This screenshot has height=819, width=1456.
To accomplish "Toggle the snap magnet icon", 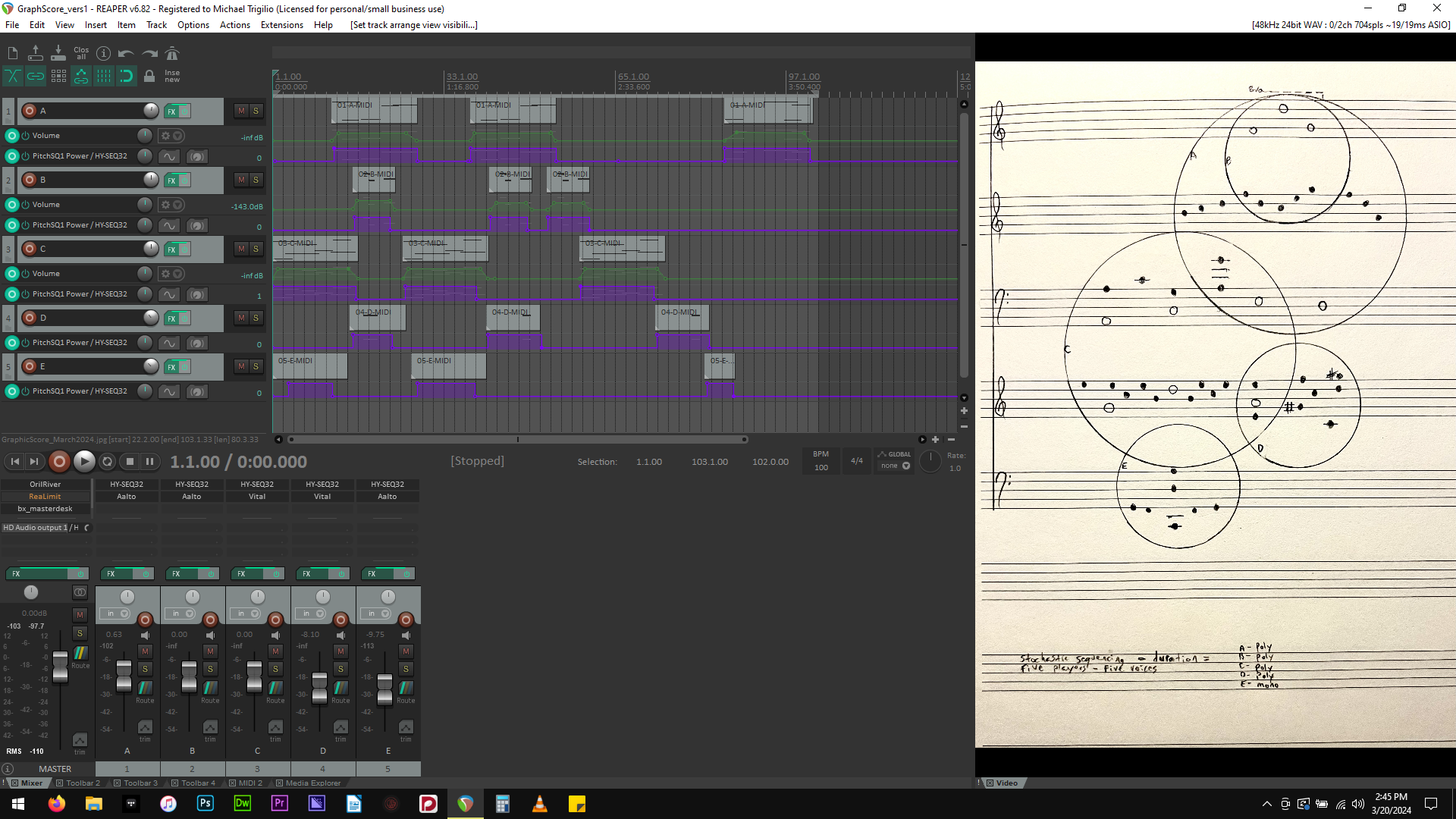I will pyautogui.click(x=127, y=76).
